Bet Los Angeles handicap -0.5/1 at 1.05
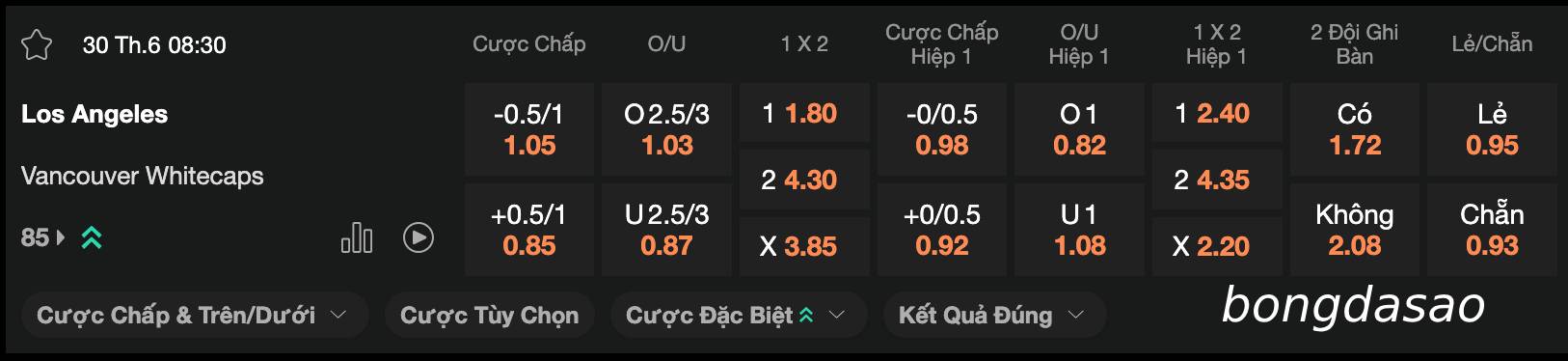The height and width of the screenshot is (361, 1568). click(529, 129)
